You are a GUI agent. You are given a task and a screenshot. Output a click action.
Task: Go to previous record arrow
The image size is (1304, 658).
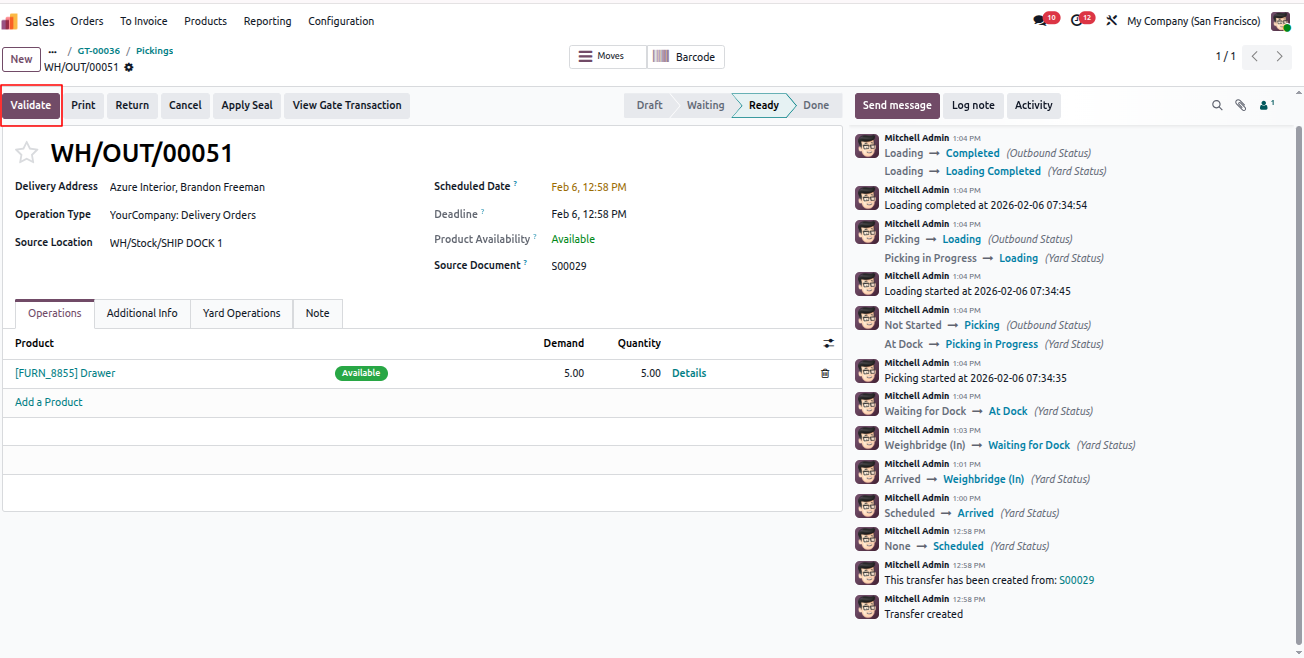click(1255, 57)
